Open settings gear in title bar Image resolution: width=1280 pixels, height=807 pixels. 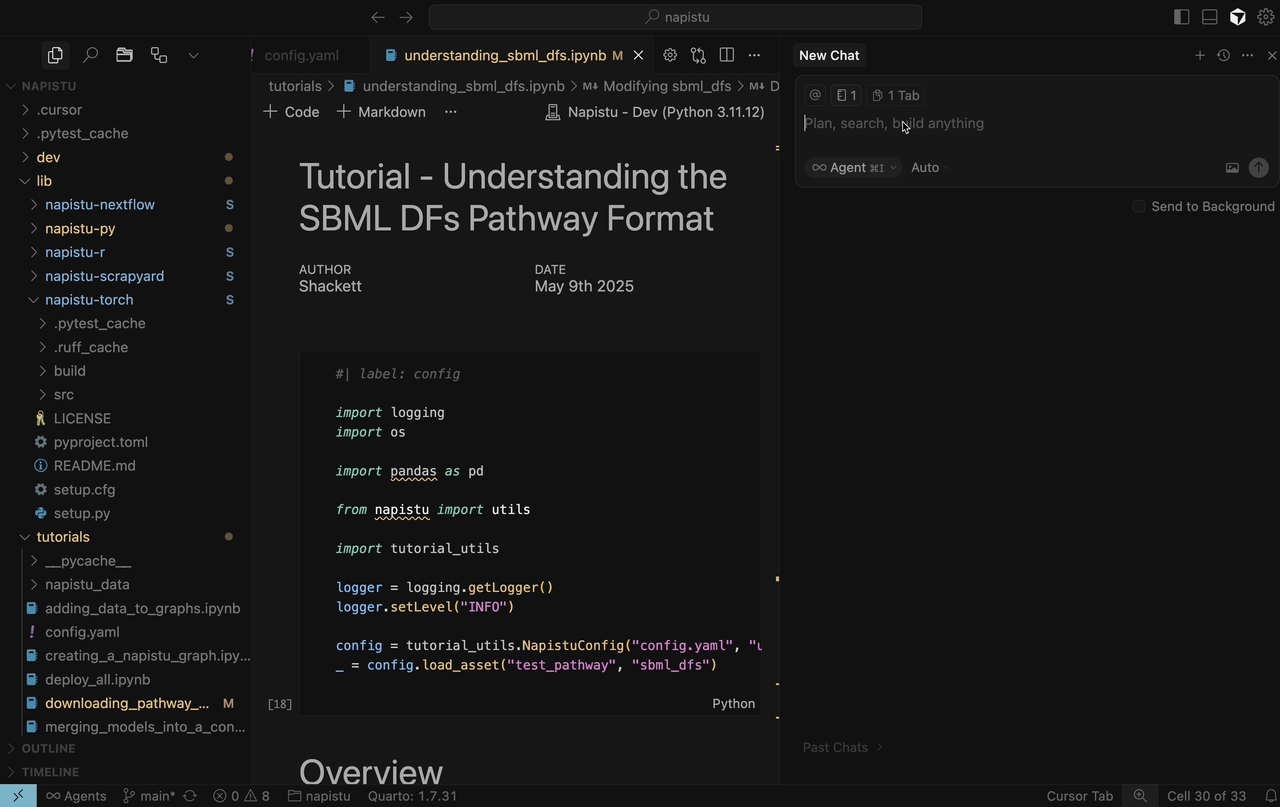(x=1266, y=17)
